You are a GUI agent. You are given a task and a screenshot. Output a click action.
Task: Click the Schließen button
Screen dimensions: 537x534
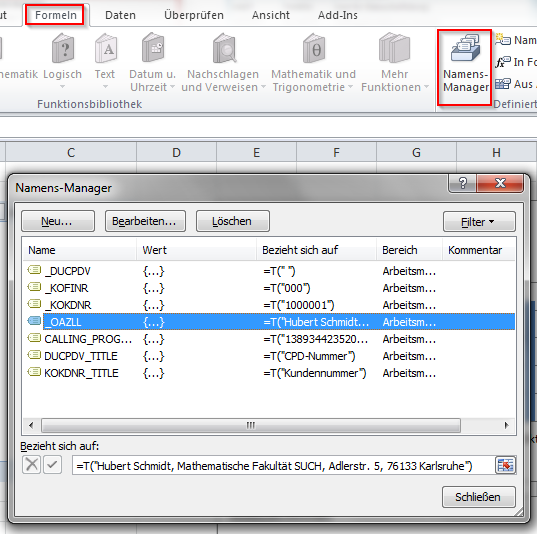coord(478,497)
